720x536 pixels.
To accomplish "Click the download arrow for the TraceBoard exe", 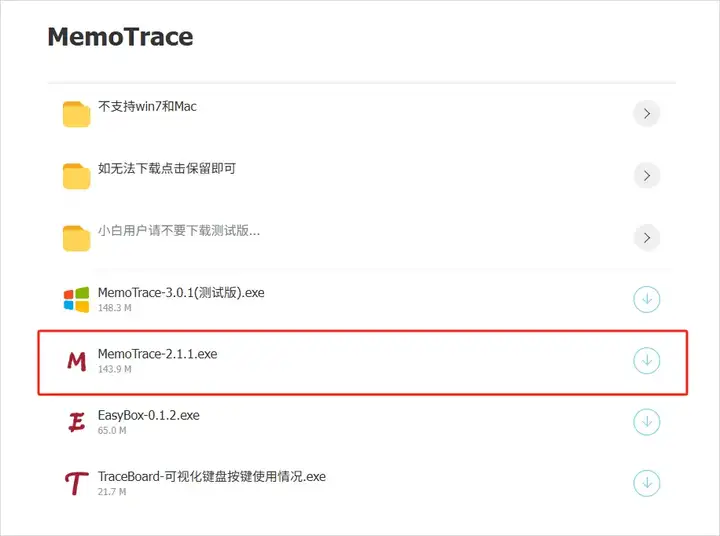I will pyautogui.click(x=647, y=483).
